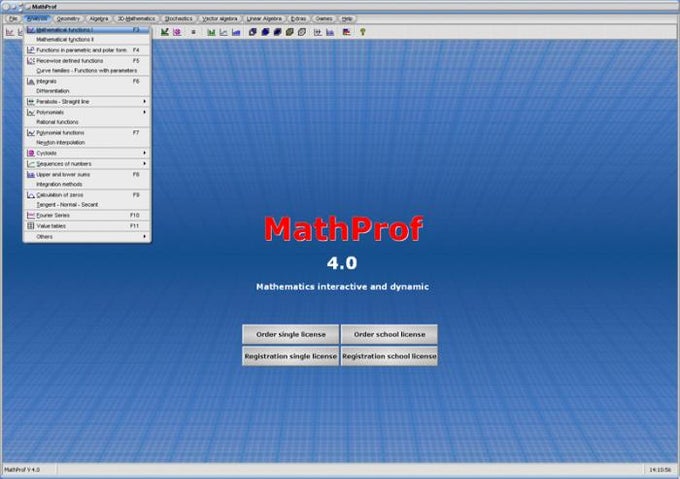The width and height of the screenshot is (680, 479).
Task: Expand the Cycloids submenu
Action: (x=87, y=153)
